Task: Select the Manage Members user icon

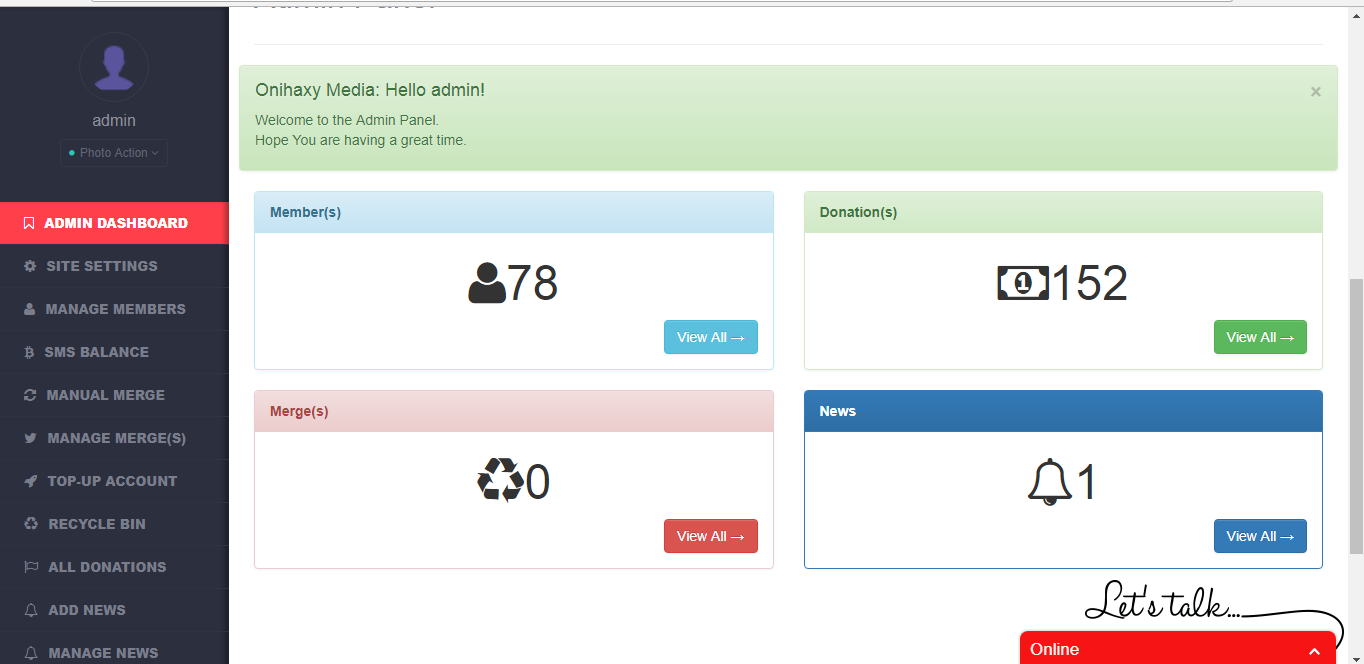Action: click(x=31, y=308)
